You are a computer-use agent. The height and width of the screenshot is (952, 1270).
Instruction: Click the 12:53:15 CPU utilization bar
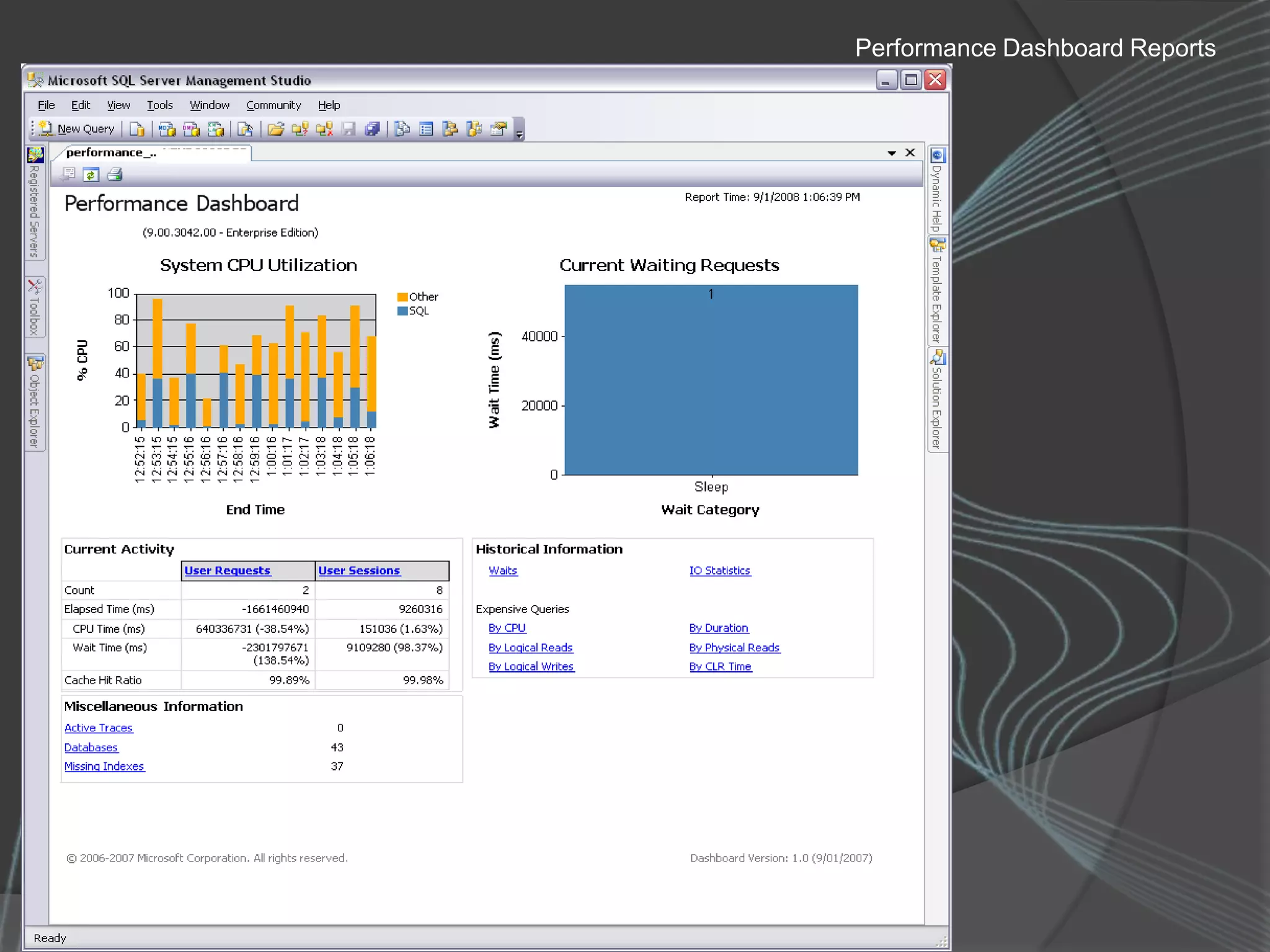(x=158, y=363)
